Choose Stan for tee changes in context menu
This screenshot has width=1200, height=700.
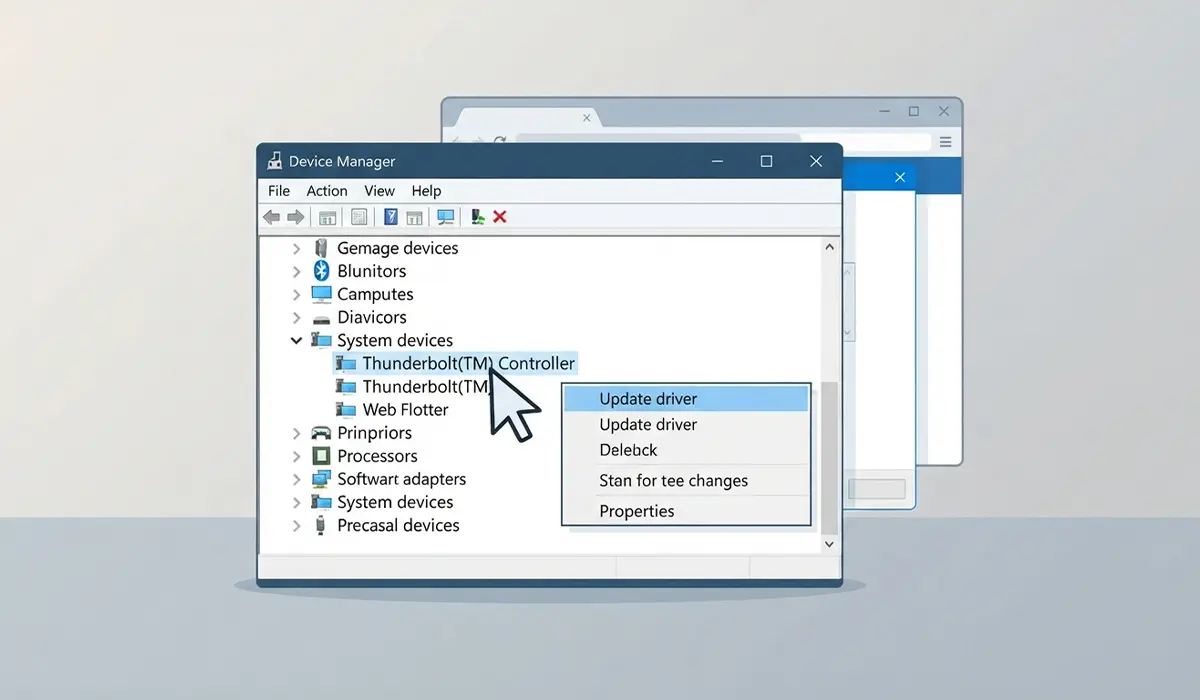click(686, 480)
